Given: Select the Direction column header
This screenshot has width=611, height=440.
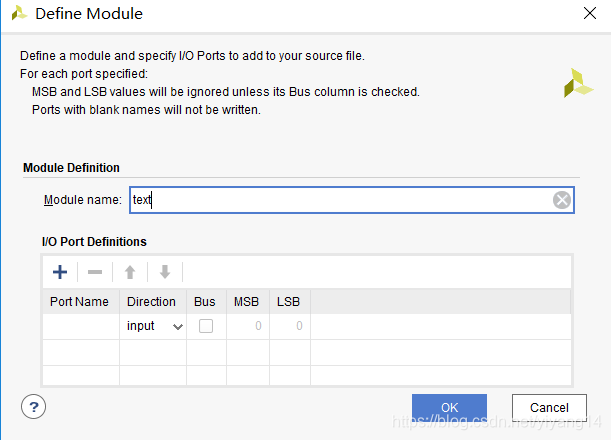Looking at the screenshot, I should point(153,302).
